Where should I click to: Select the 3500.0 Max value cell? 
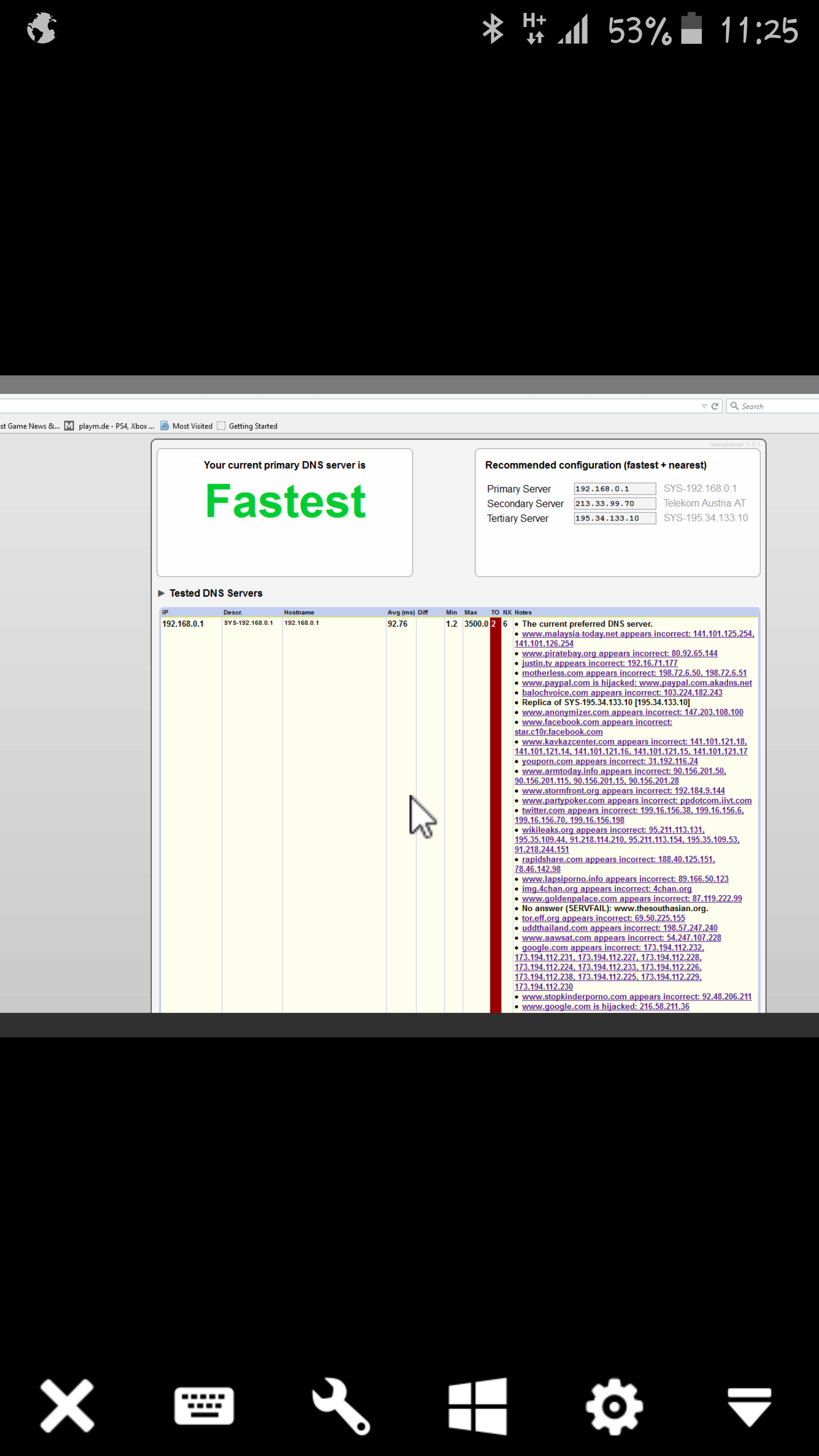click(476, 624)
